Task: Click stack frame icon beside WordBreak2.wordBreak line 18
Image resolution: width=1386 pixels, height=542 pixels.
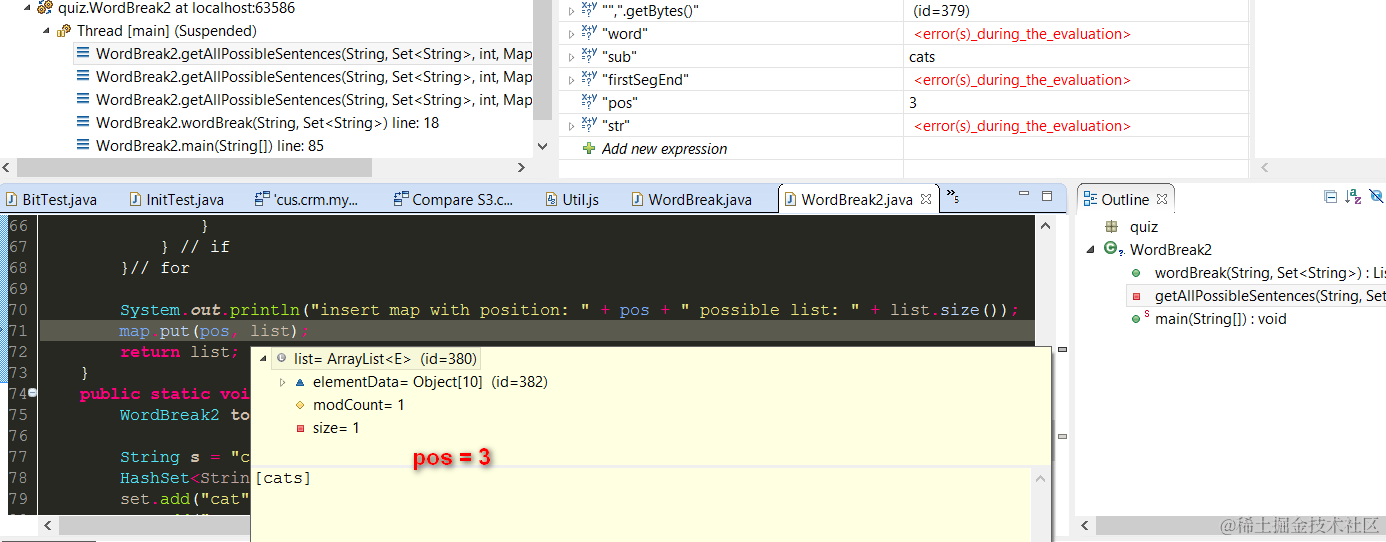Action: point(84,123)
